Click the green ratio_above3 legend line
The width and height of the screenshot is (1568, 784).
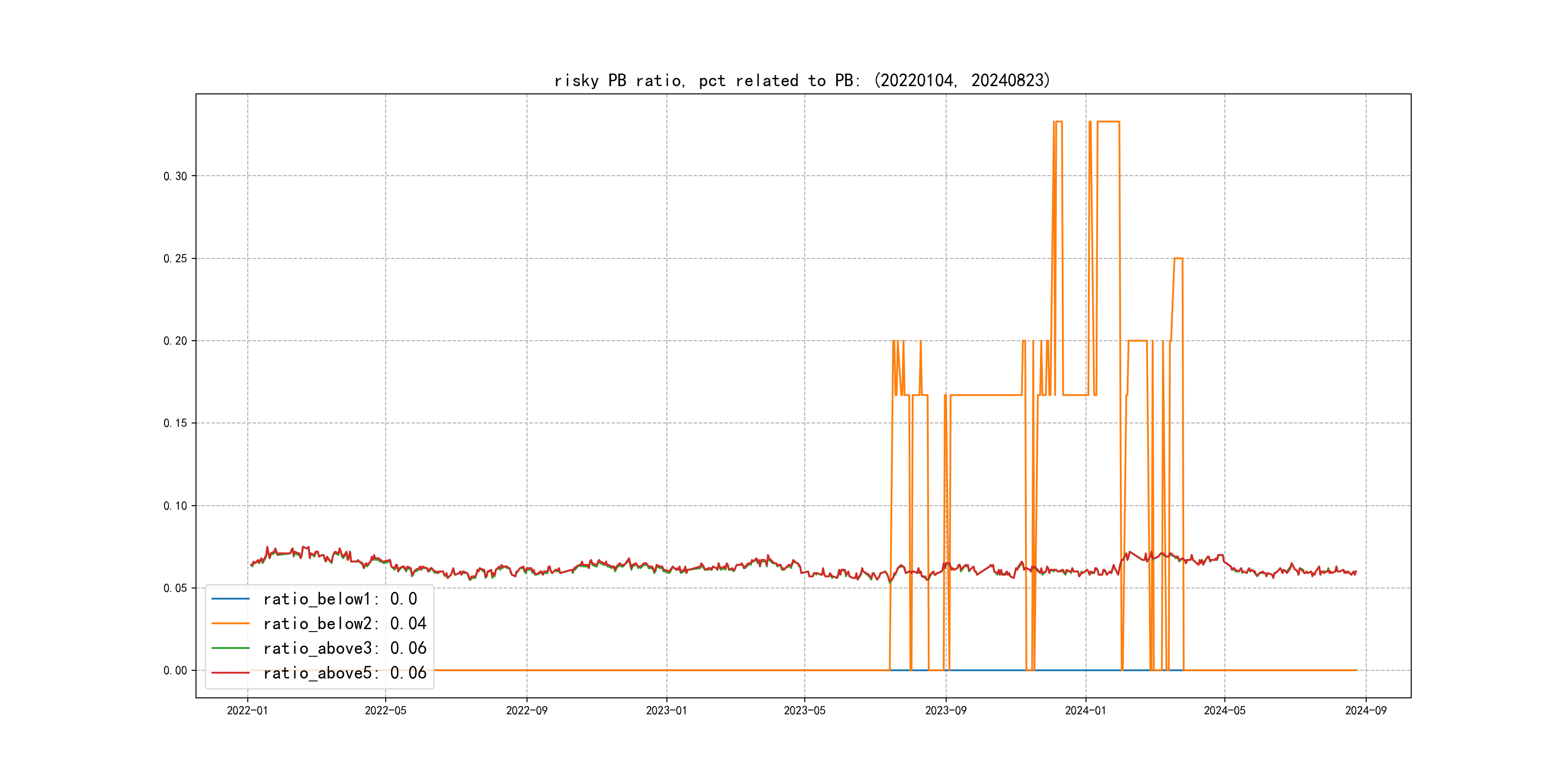(230, 648)
